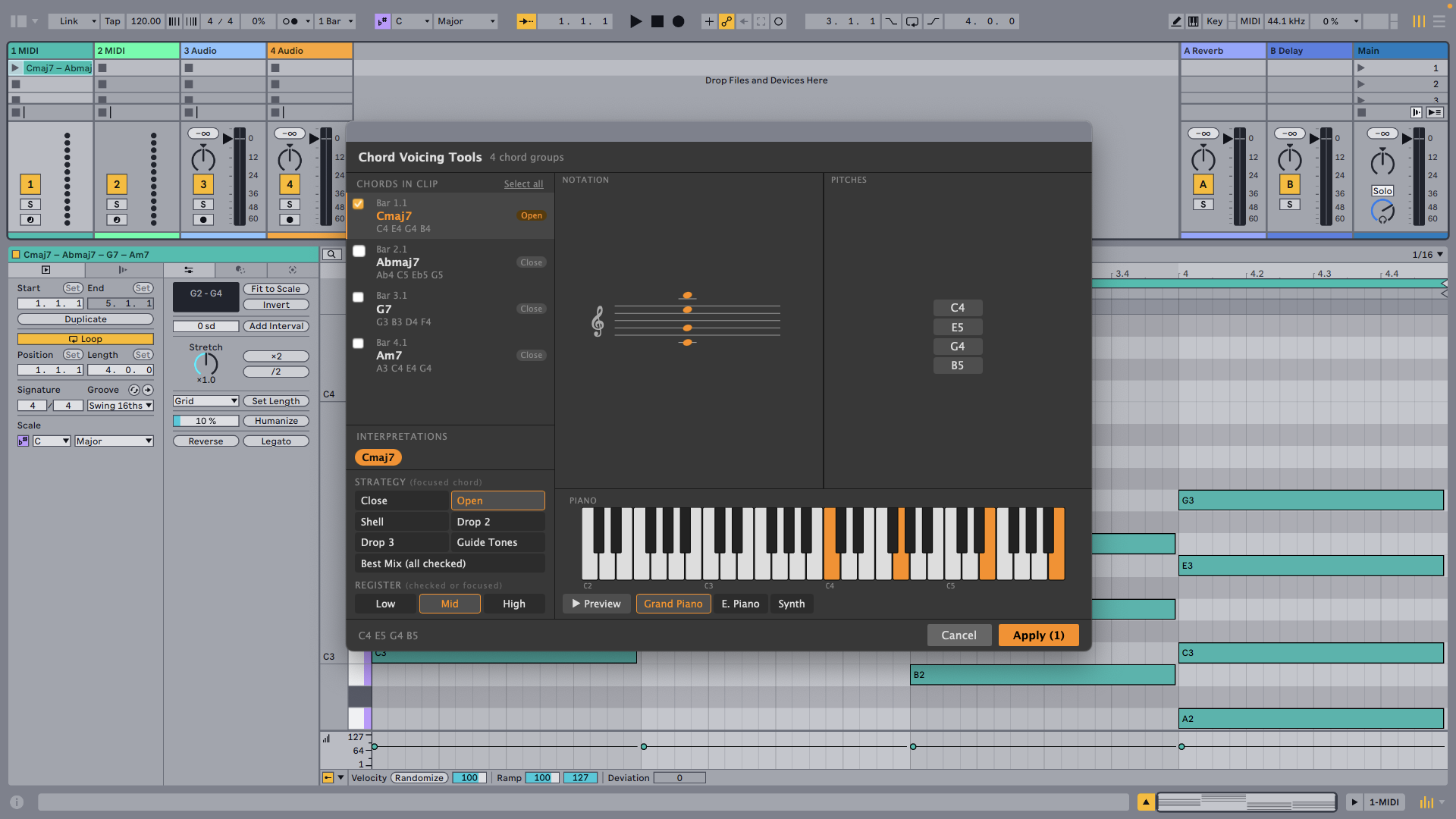Click the 10 % humanize amount slider
Viewport: 1456px width, 819px height.
coord(206,421)
